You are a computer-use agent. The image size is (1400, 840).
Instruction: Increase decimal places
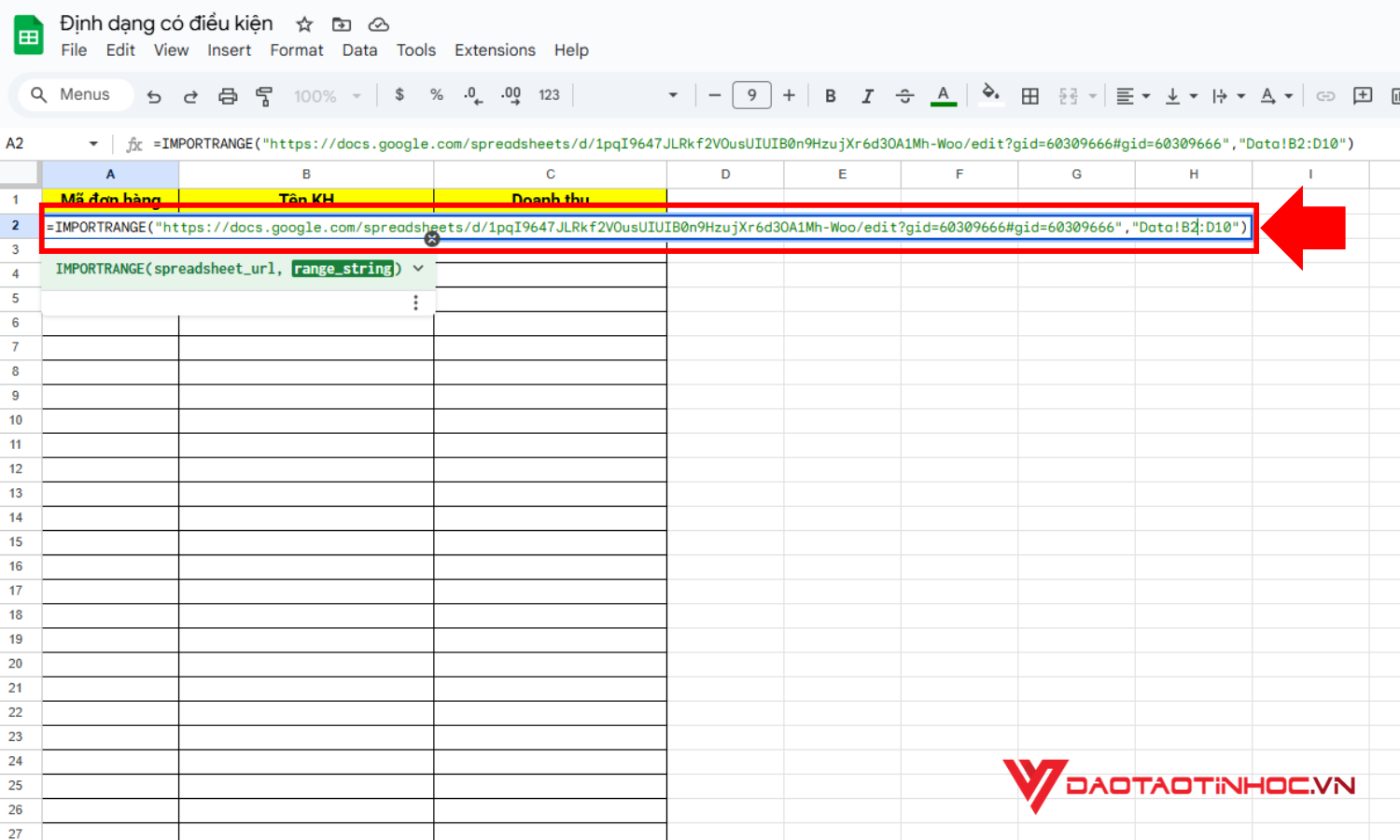click(x=511, y=95)
